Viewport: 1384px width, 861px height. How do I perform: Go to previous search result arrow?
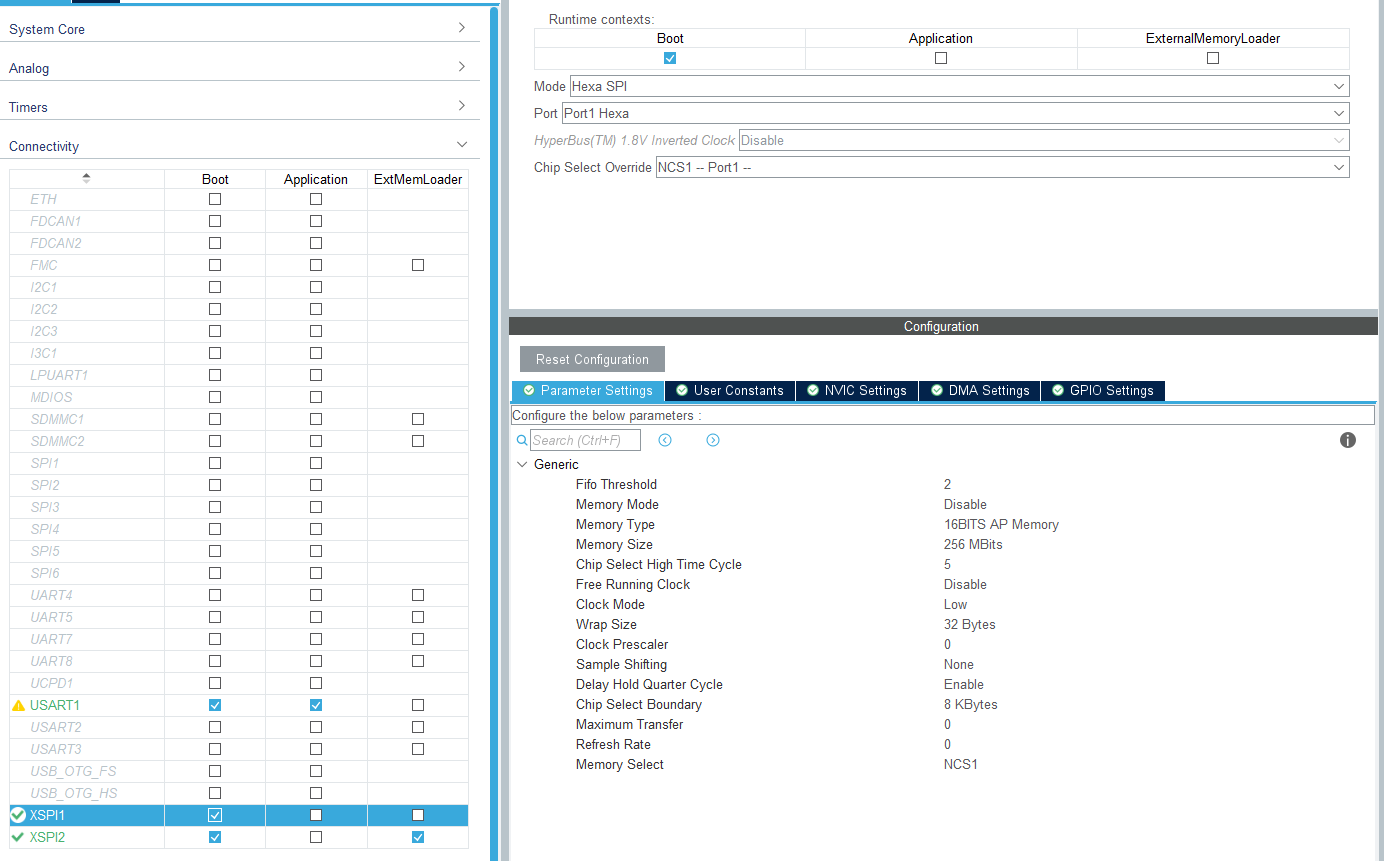click(x=665, y=440)
